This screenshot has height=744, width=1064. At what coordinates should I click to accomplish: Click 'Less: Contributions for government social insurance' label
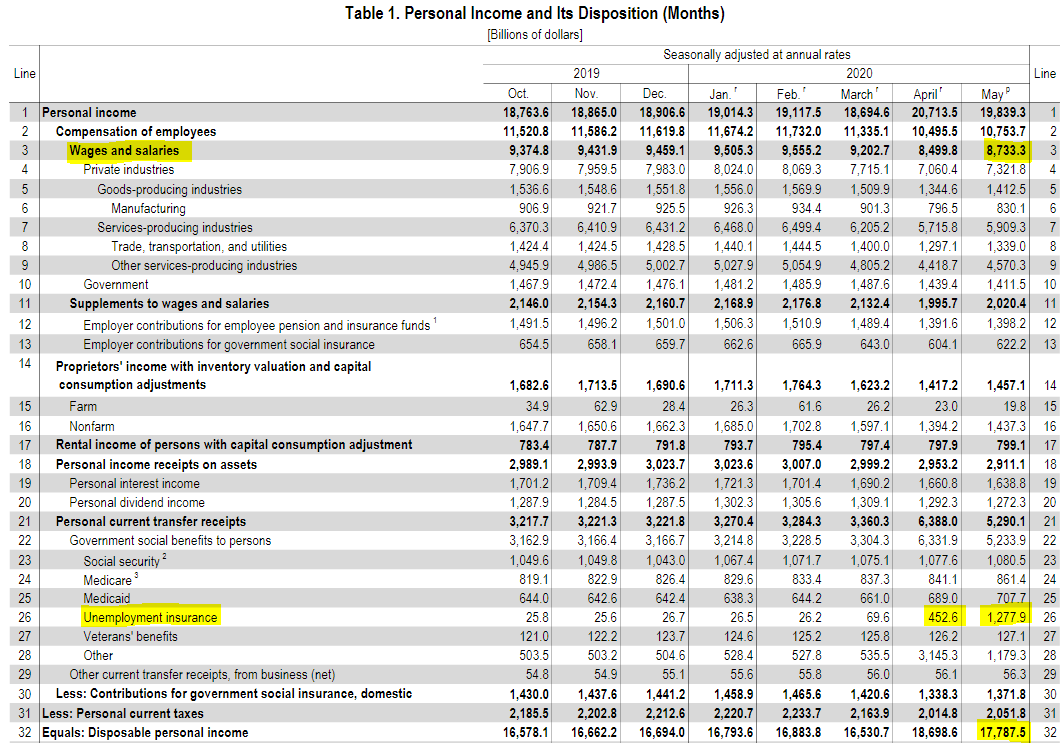click(x=234, y=694)
